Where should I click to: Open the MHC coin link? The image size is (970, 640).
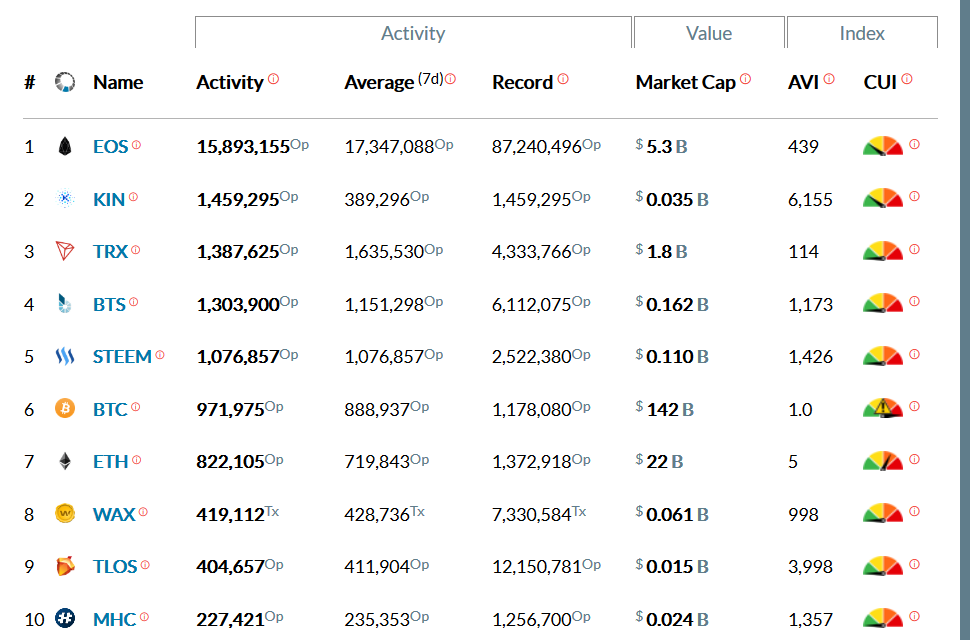114,619
